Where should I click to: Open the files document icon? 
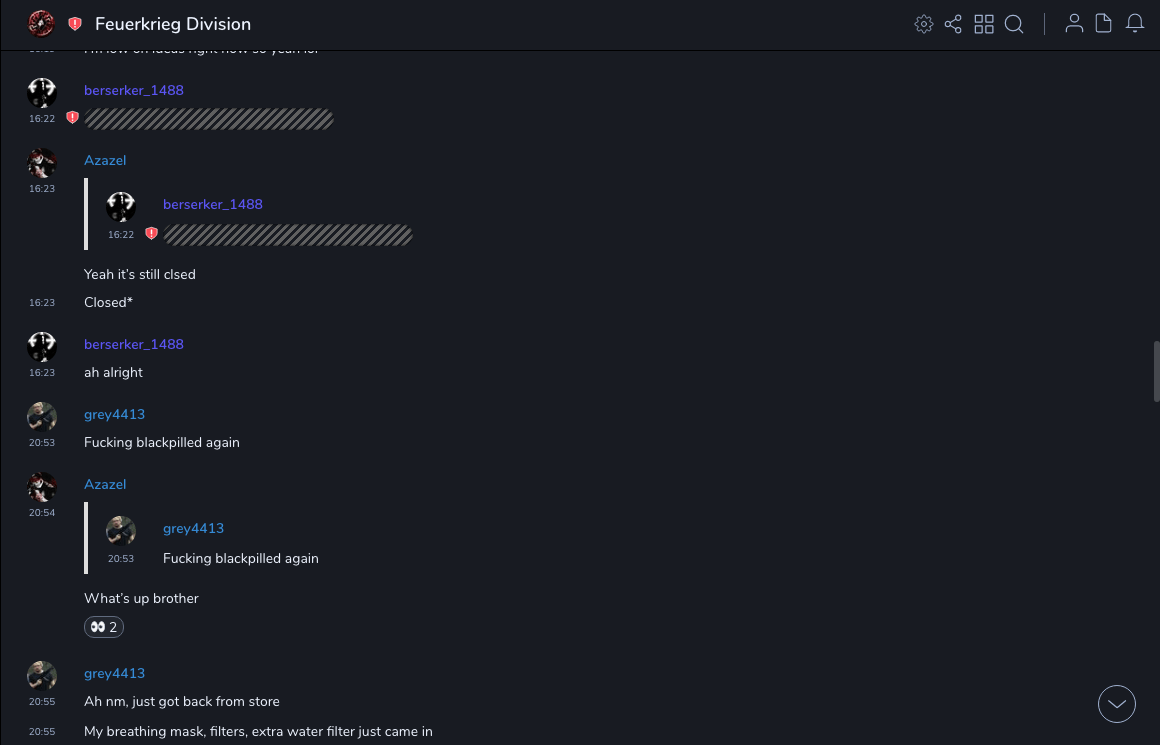click(1104, 24)
